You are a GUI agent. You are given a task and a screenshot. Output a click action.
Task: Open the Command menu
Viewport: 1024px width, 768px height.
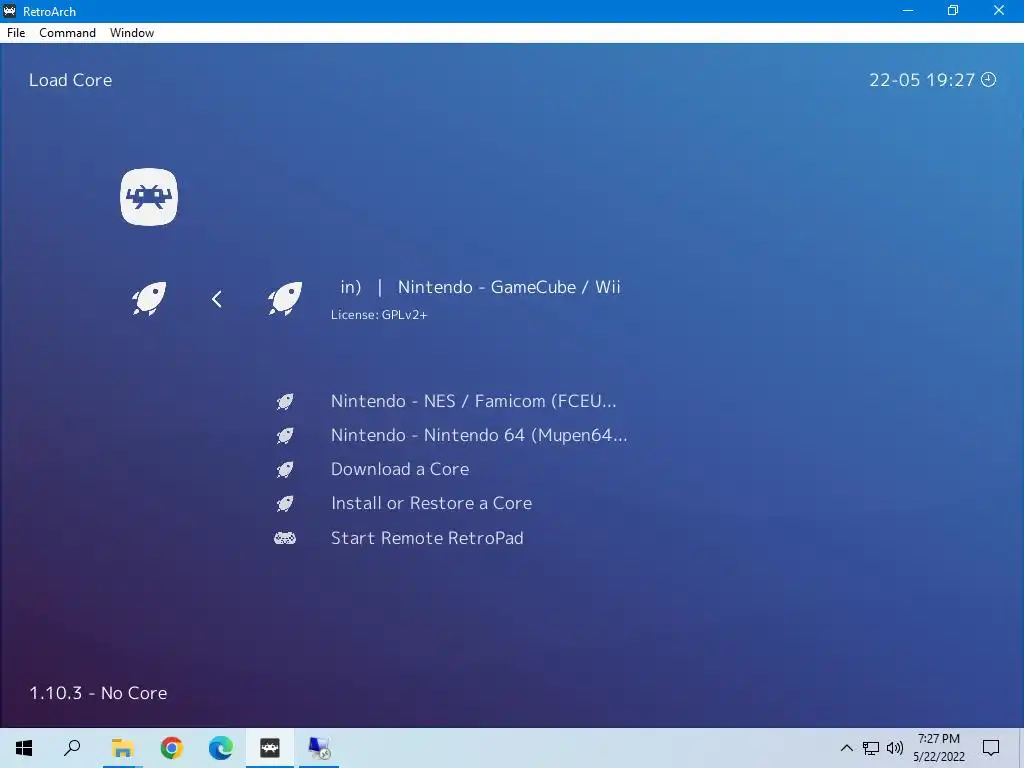(x=67, y=33)
